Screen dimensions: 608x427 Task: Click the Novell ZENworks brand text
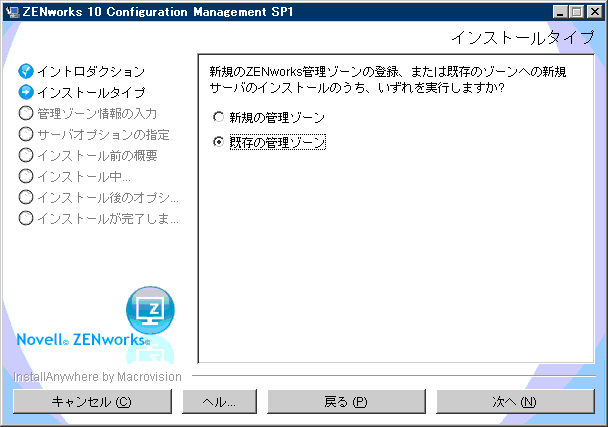point(83,340)
